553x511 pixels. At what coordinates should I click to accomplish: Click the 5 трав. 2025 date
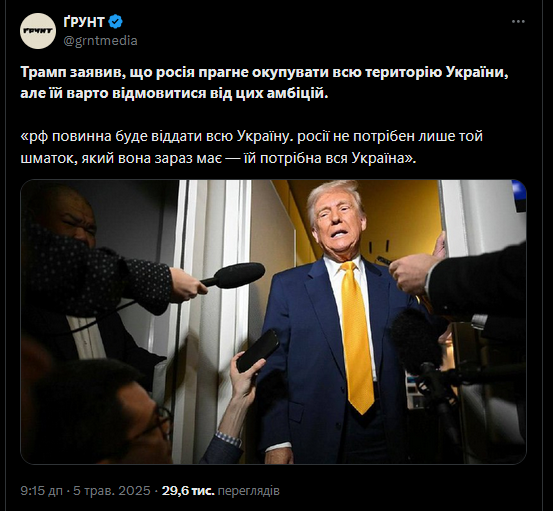tap(112, 491)
